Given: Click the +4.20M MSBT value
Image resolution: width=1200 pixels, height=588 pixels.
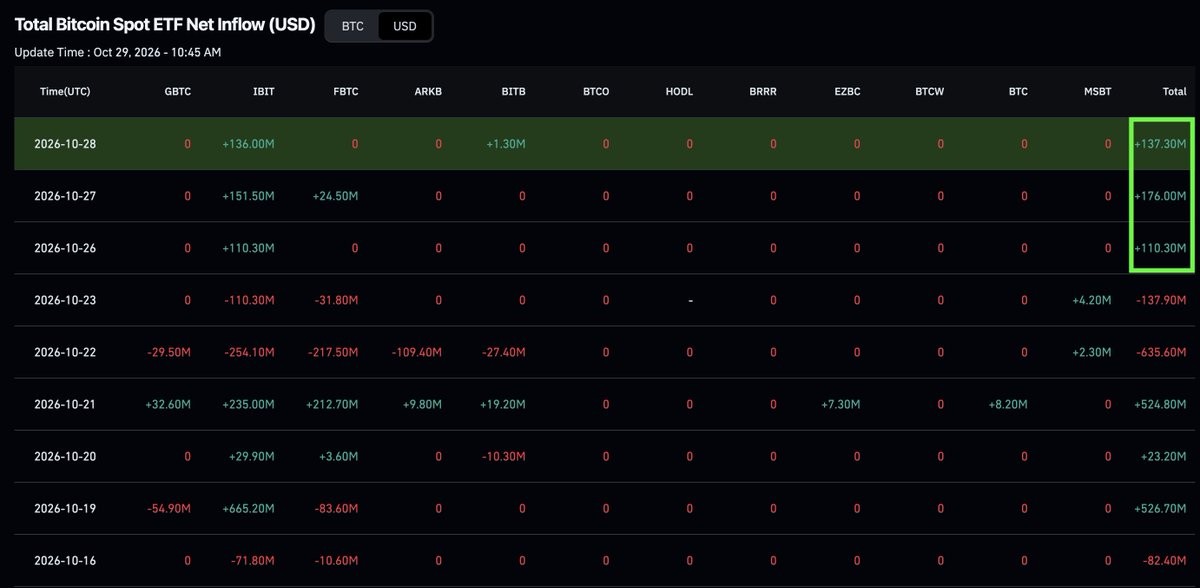Looking at the screenshot, I should 1090,300.
